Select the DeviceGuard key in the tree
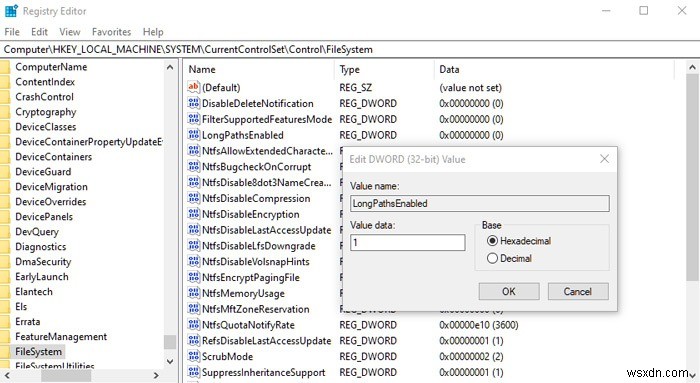 (x=43, y=172)
